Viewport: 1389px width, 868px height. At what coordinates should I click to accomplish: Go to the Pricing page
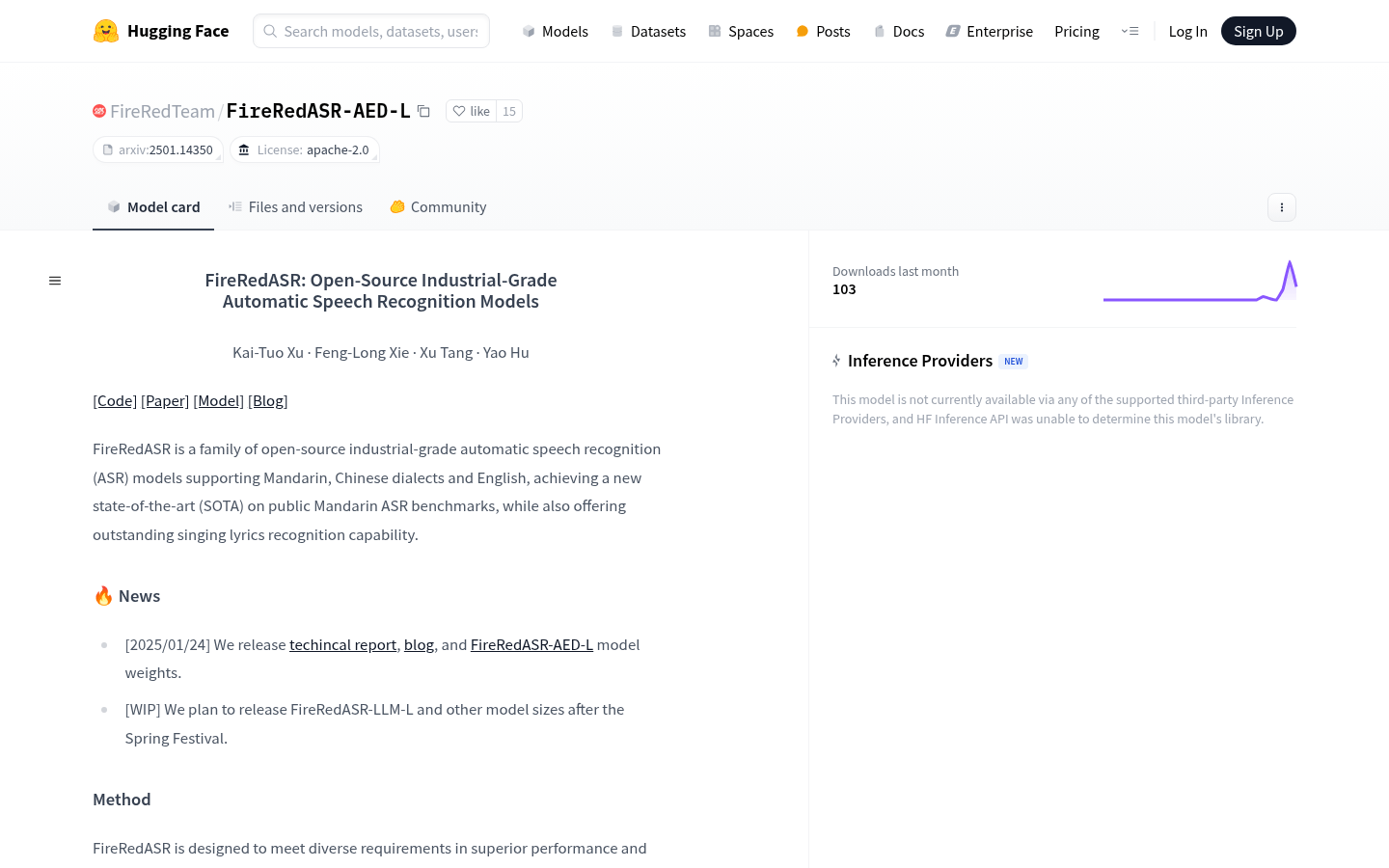click(1076, 31)
